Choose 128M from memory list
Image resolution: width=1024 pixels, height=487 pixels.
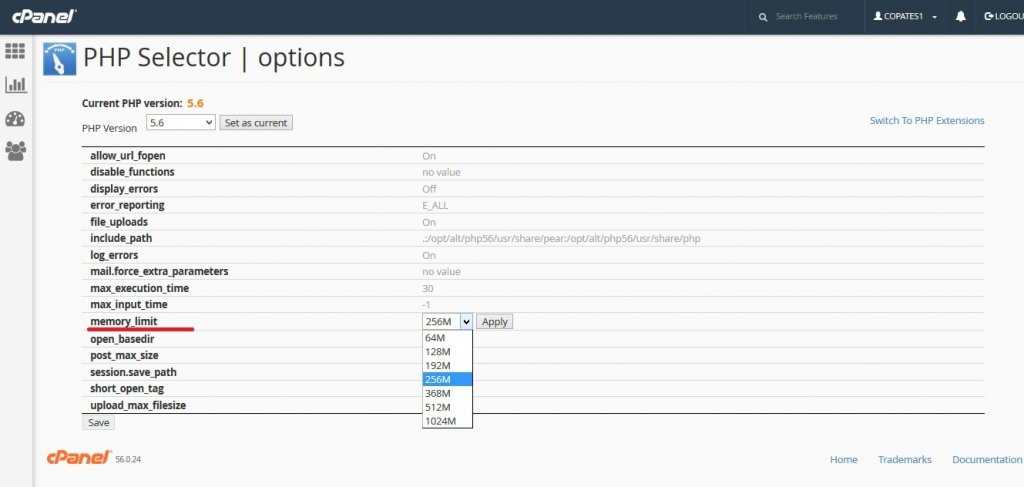(447, 351)
